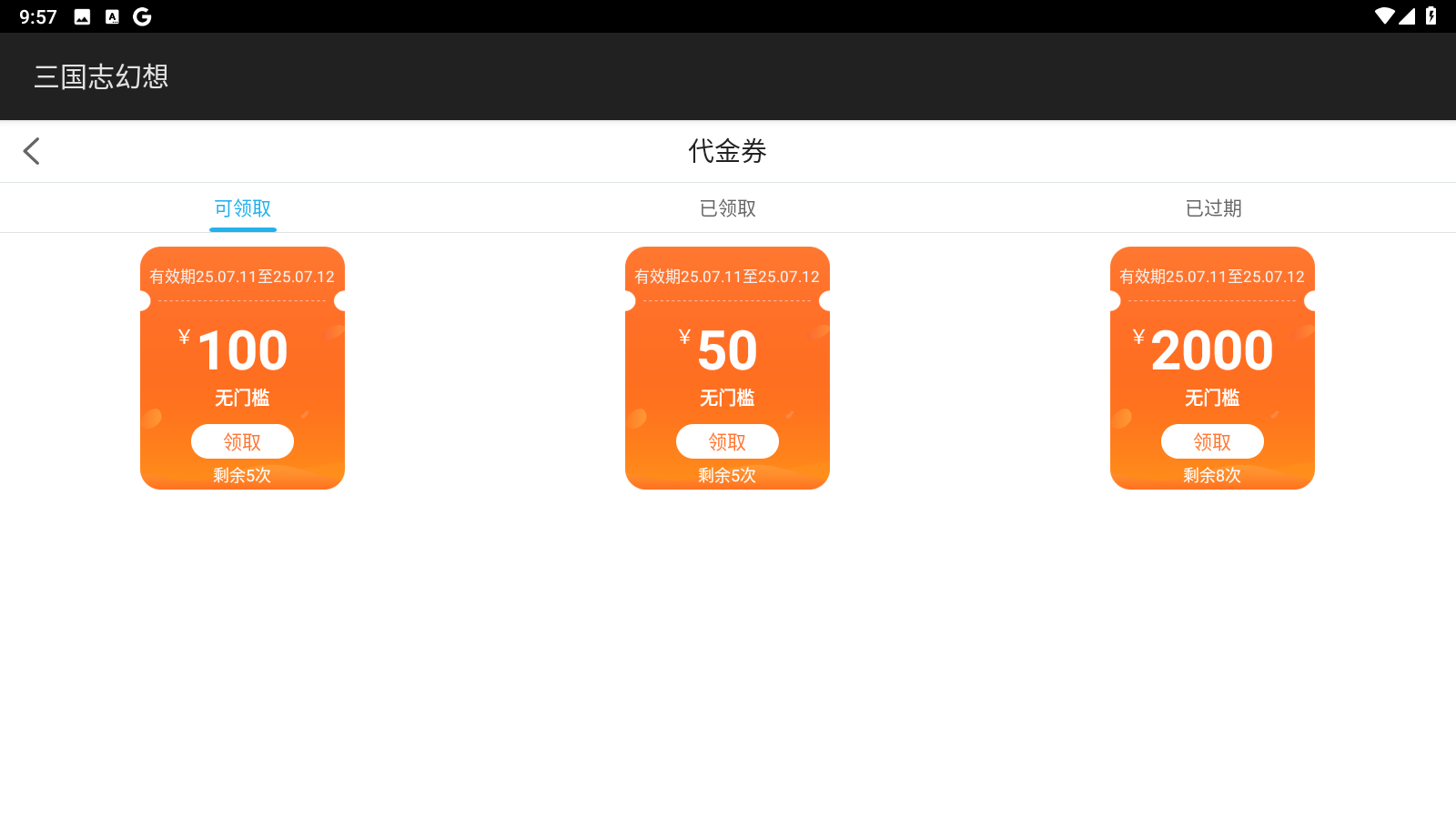The width and height of the screenshot is (1456, 819).
Task: Tap 无门槛 label on ¥2000 voucher
Action: 1212,398
